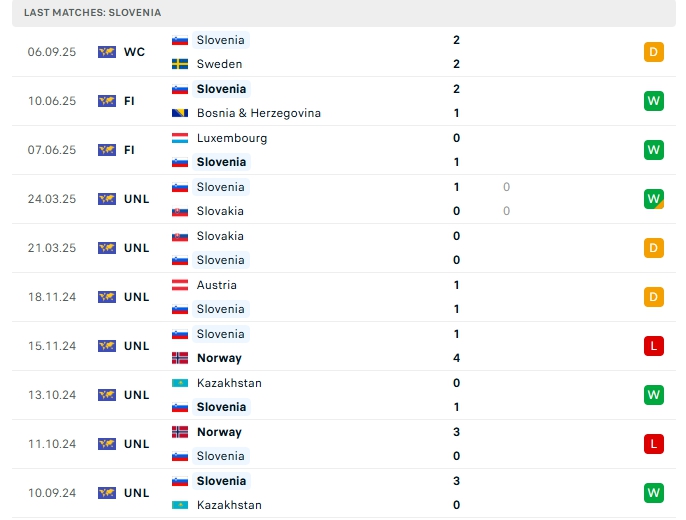Click the Sweden flag icon
686x520 pixels.
[x=180, y=64]
